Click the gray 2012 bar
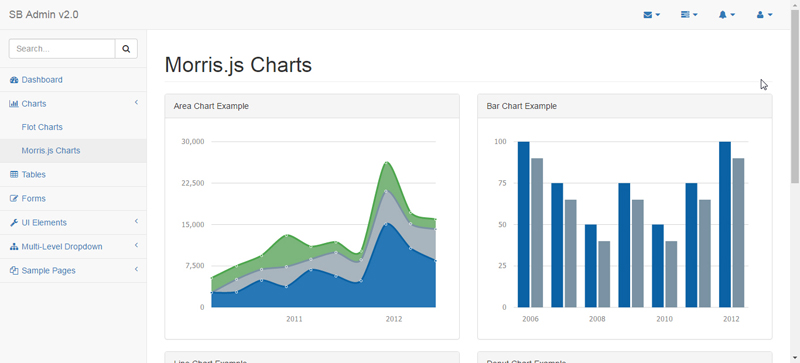The image size is (800, 363). [x=738, y=233]
